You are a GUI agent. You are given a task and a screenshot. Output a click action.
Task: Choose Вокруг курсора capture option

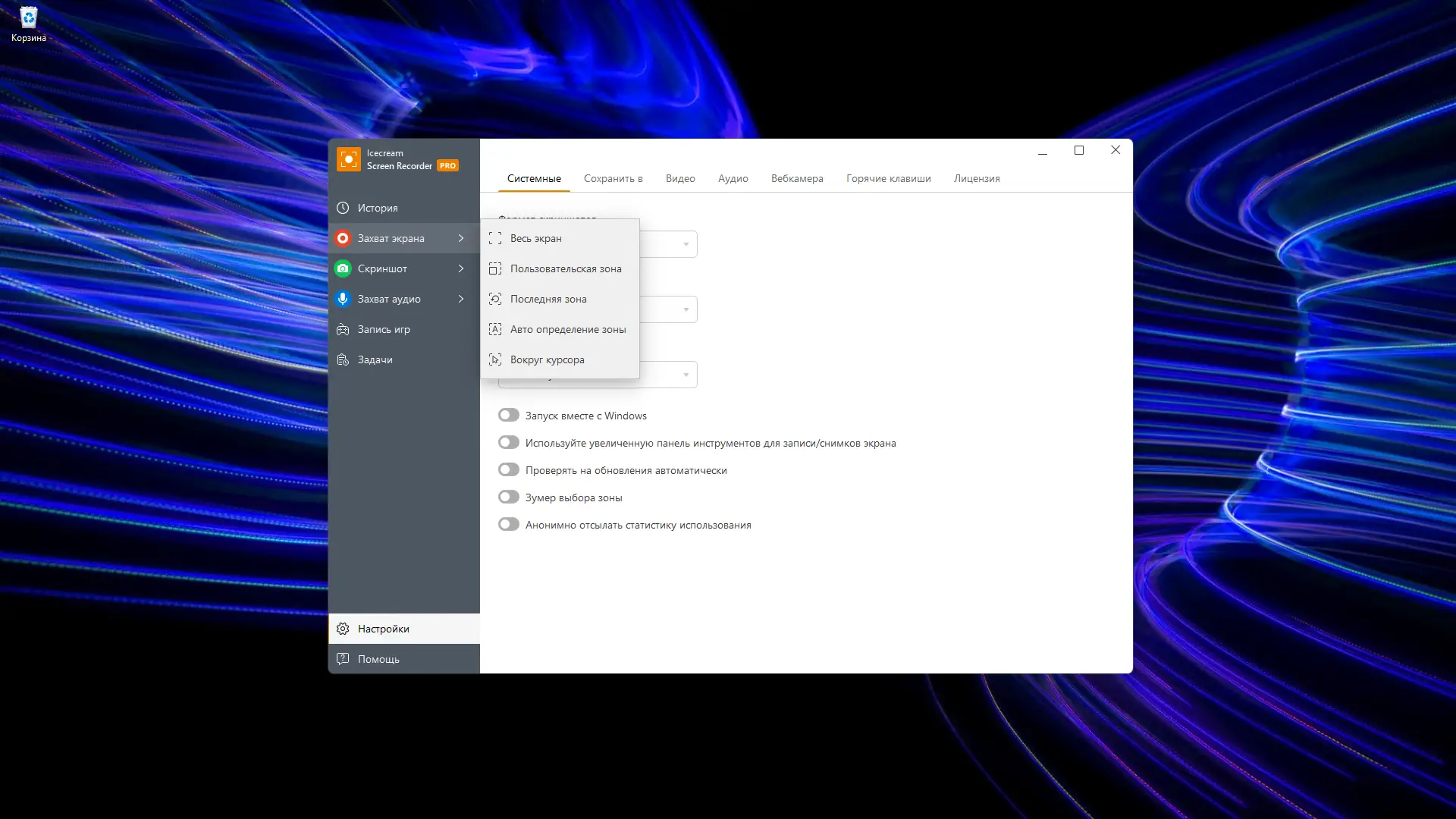point(548,359)
